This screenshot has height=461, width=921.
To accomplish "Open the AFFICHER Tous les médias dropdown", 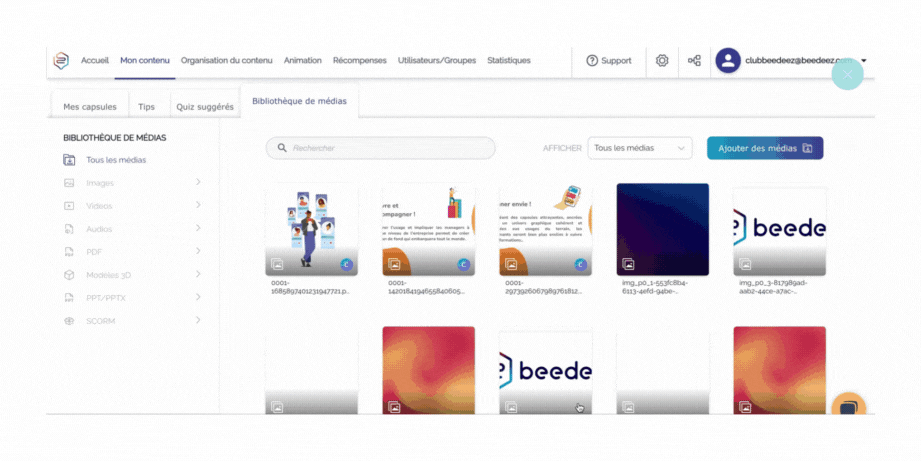I will 640,148.
